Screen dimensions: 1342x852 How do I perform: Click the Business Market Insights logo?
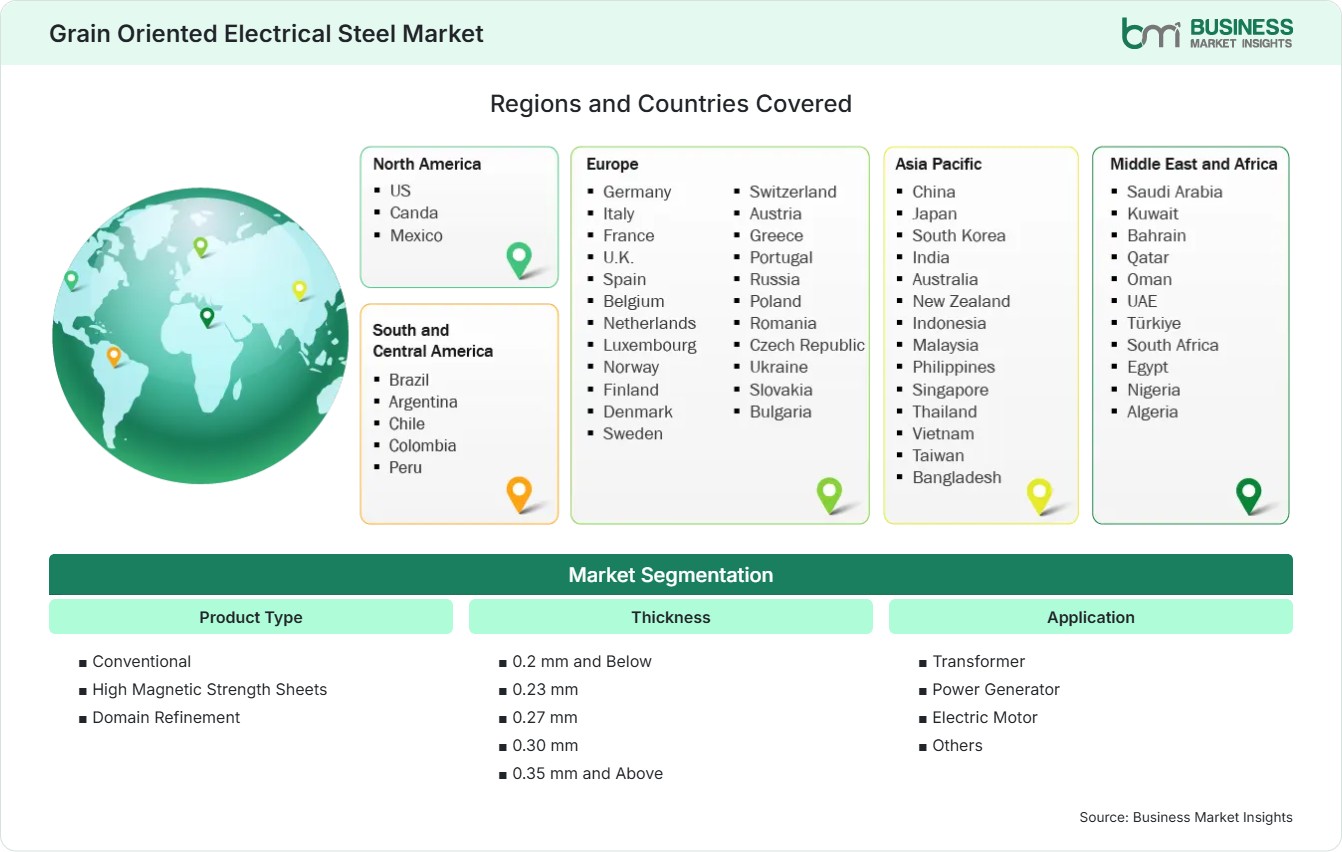pos(1207,33)
